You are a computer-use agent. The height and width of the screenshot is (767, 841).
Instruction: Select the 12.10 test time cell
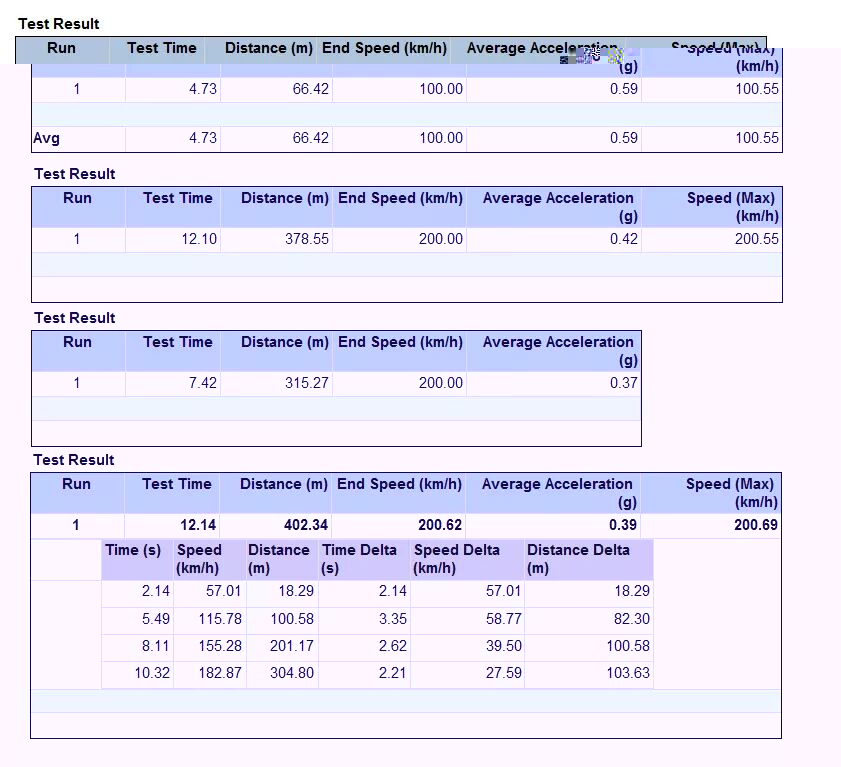[x=199, y=239]
